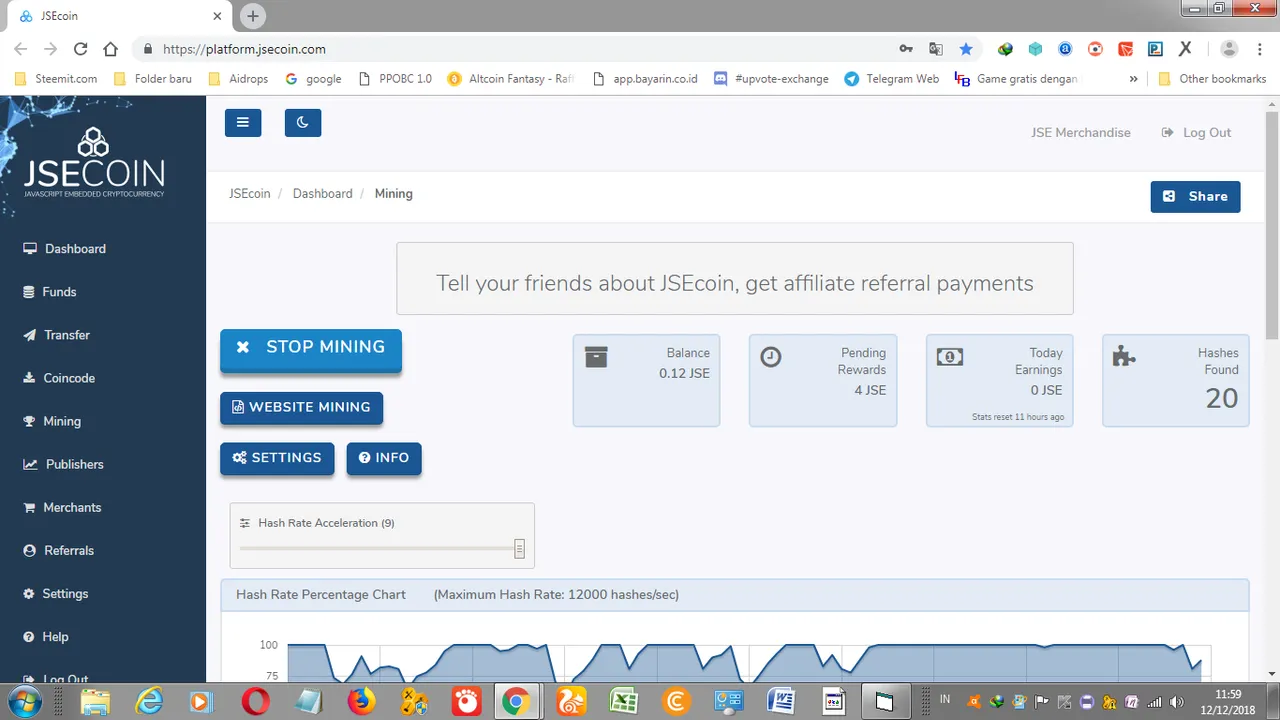
Task: Click the Hashes Found value 20
Action: click(x=1222, y=398)
